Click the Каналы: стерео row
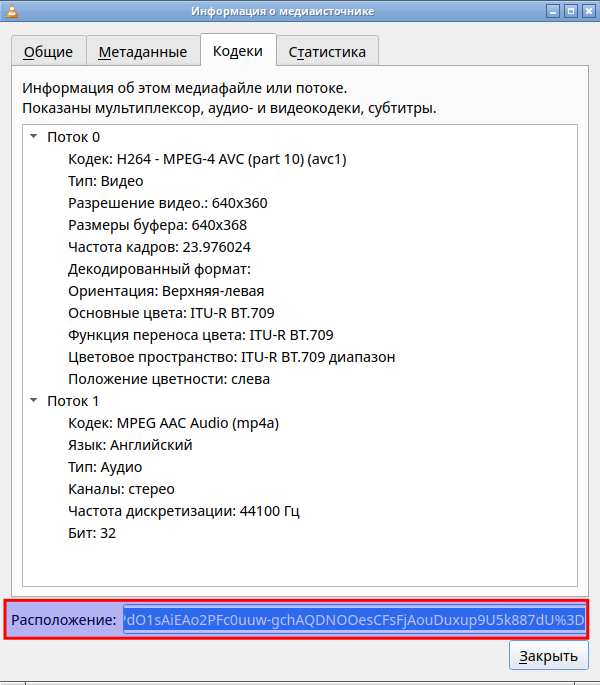The image size is (600, 685). click(x=121, y=489)
